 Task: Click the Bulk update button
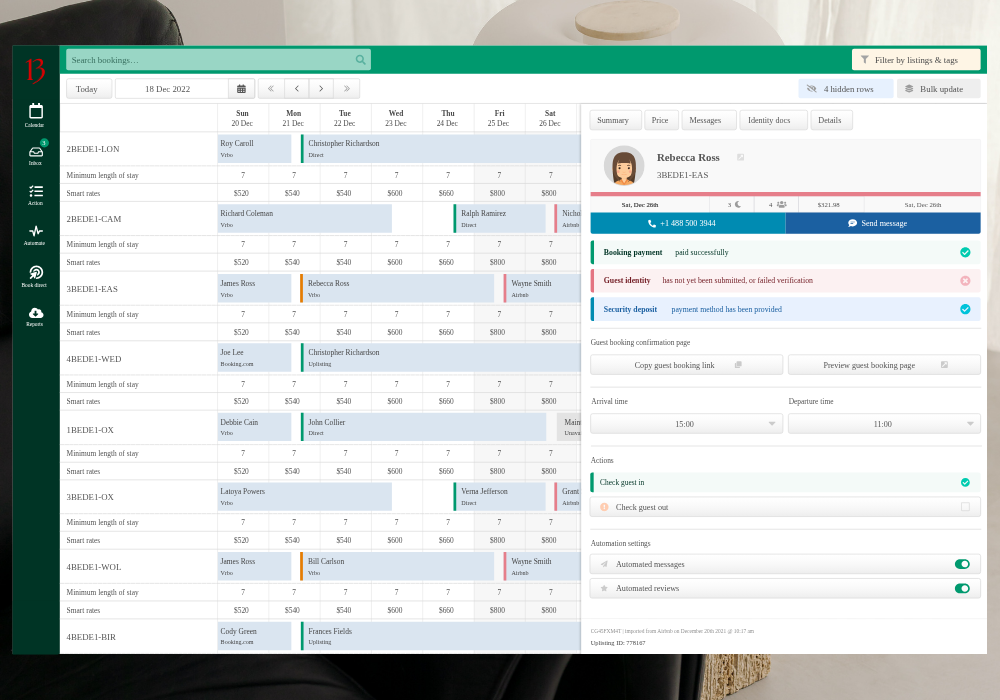938,89
